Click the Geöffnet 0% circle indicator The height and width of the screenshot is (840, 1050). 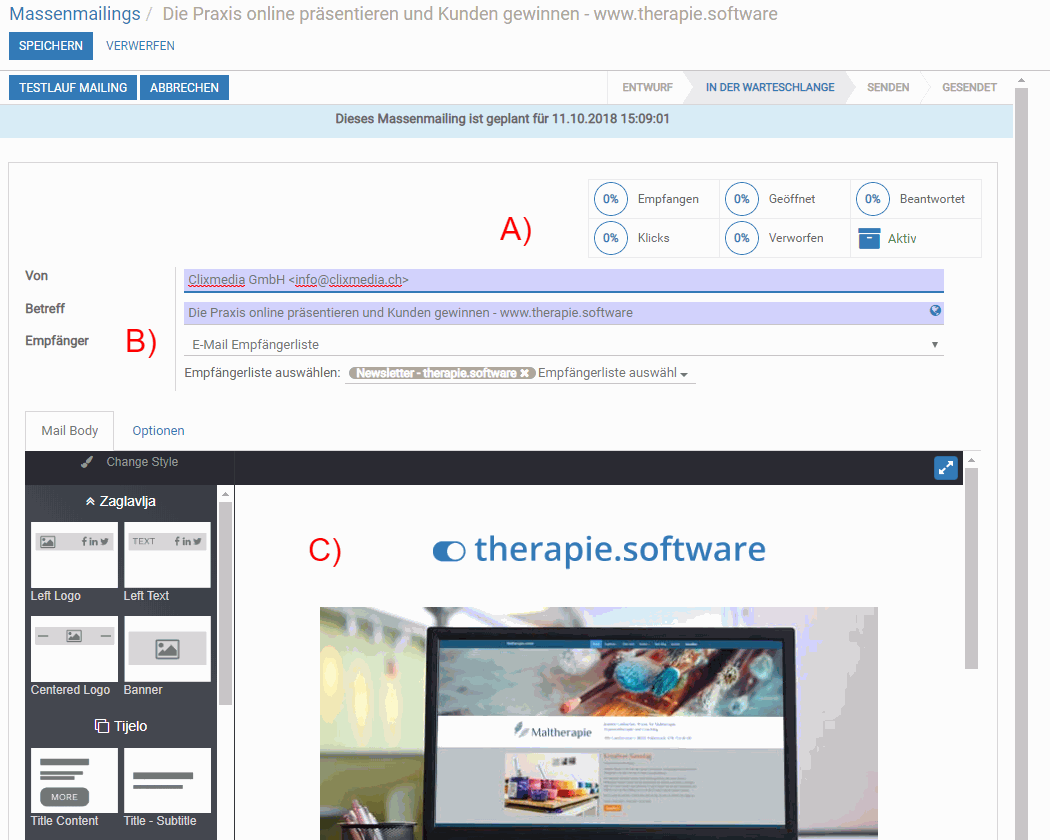click(741, 199)
